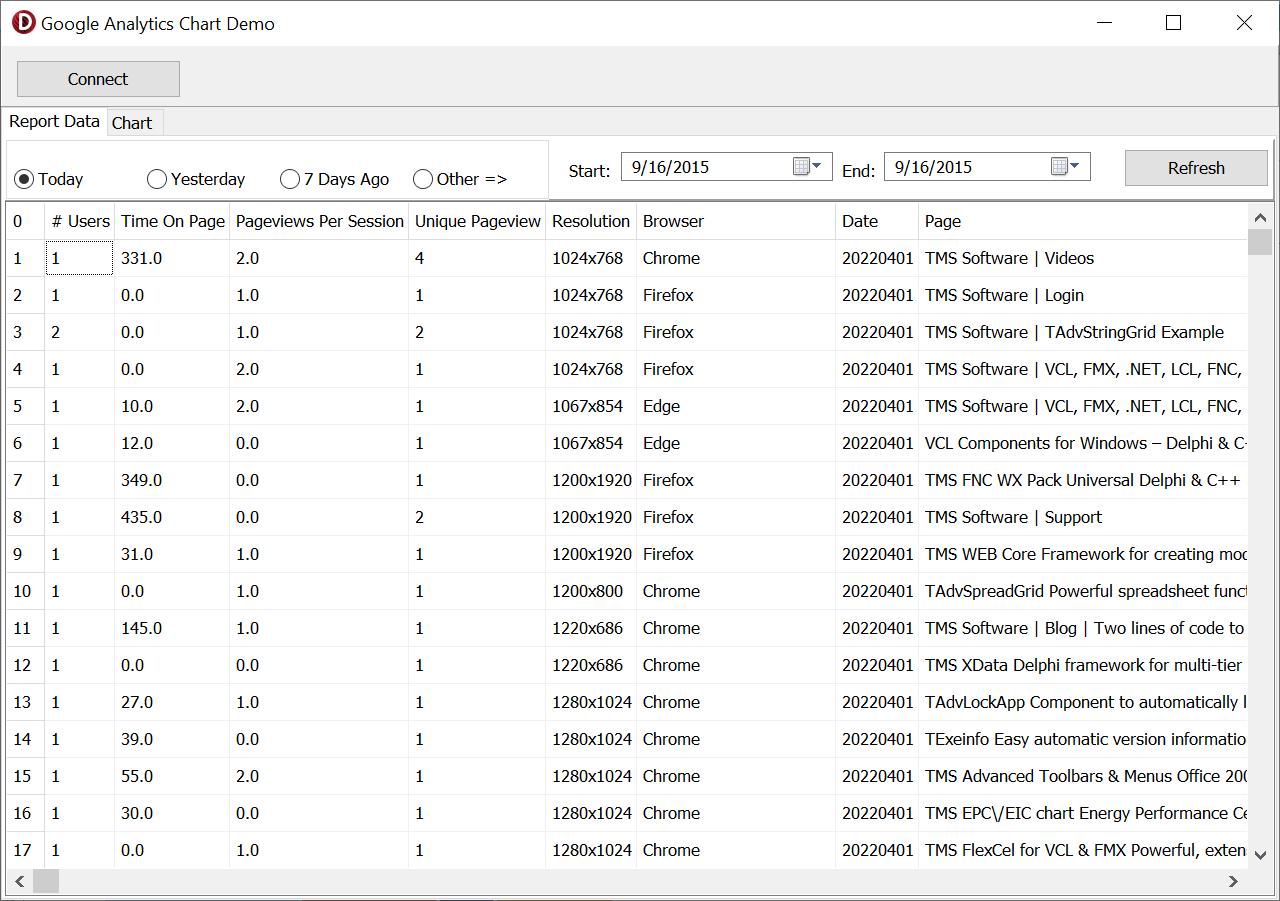Viewport: 1280px width, 901px height.
Task: Select the 145.0 Time On Page cell
Action: [x=172, y=628]
